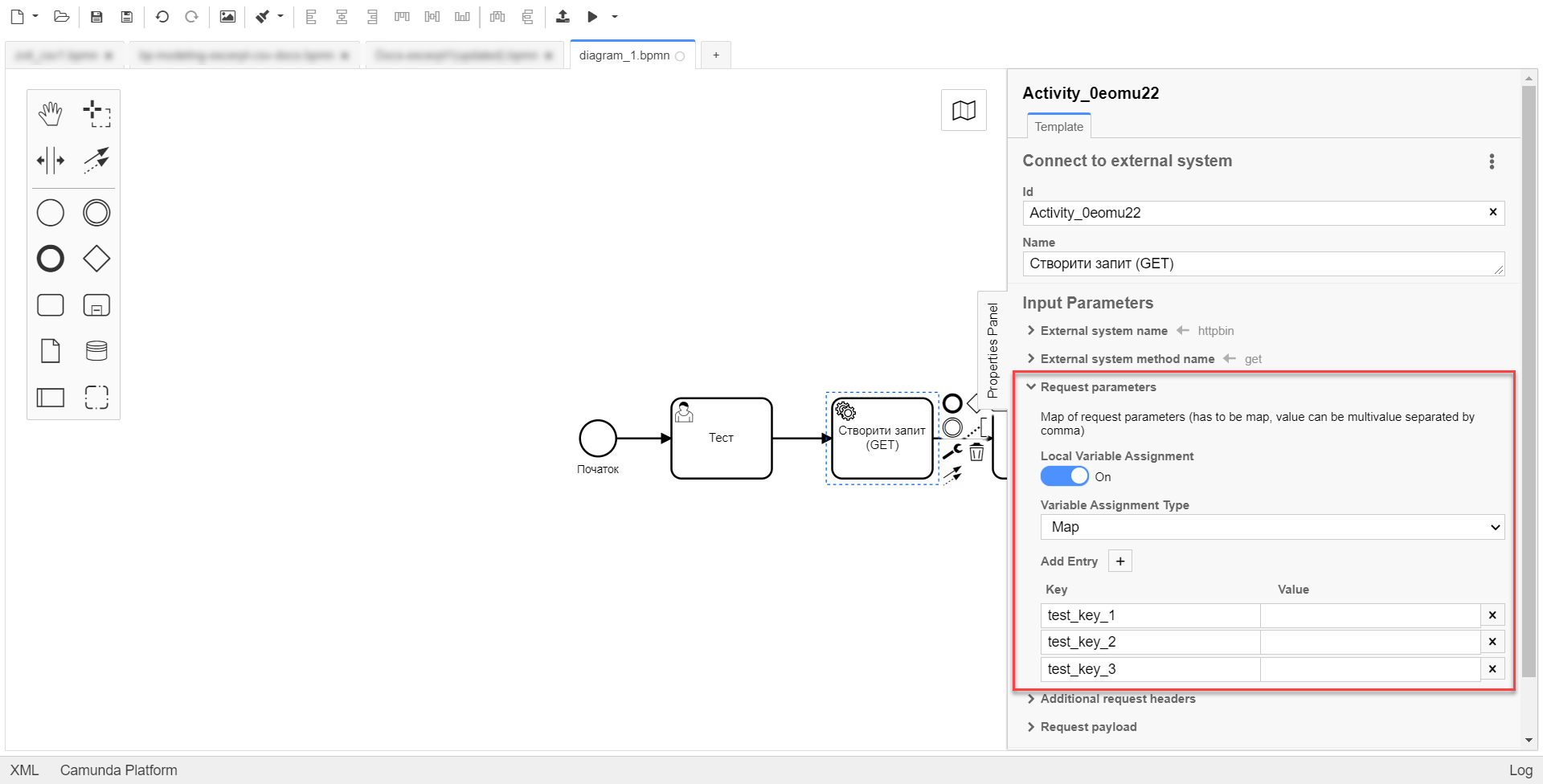Add a new diagram tab with plus
Viewport: 1543px width, 784px height.
coord(716,55)
